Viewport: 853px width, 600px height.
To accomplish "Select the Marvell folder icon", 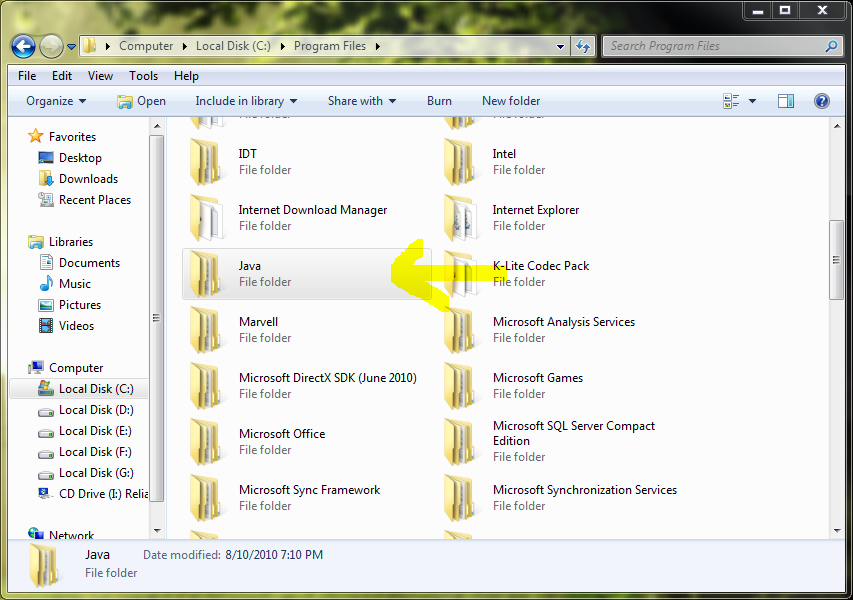I will point(206,330).
